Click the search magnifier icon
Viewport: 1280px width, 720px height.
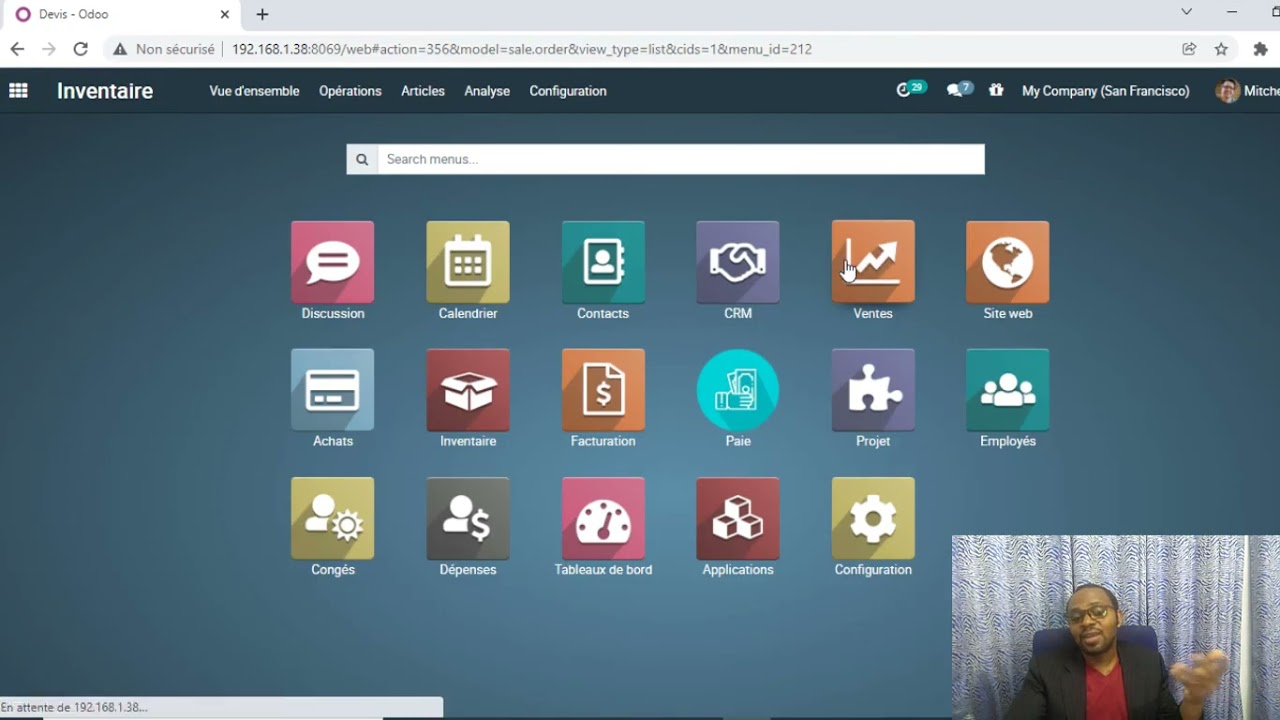pyautogui.click(x=362, y=159)
